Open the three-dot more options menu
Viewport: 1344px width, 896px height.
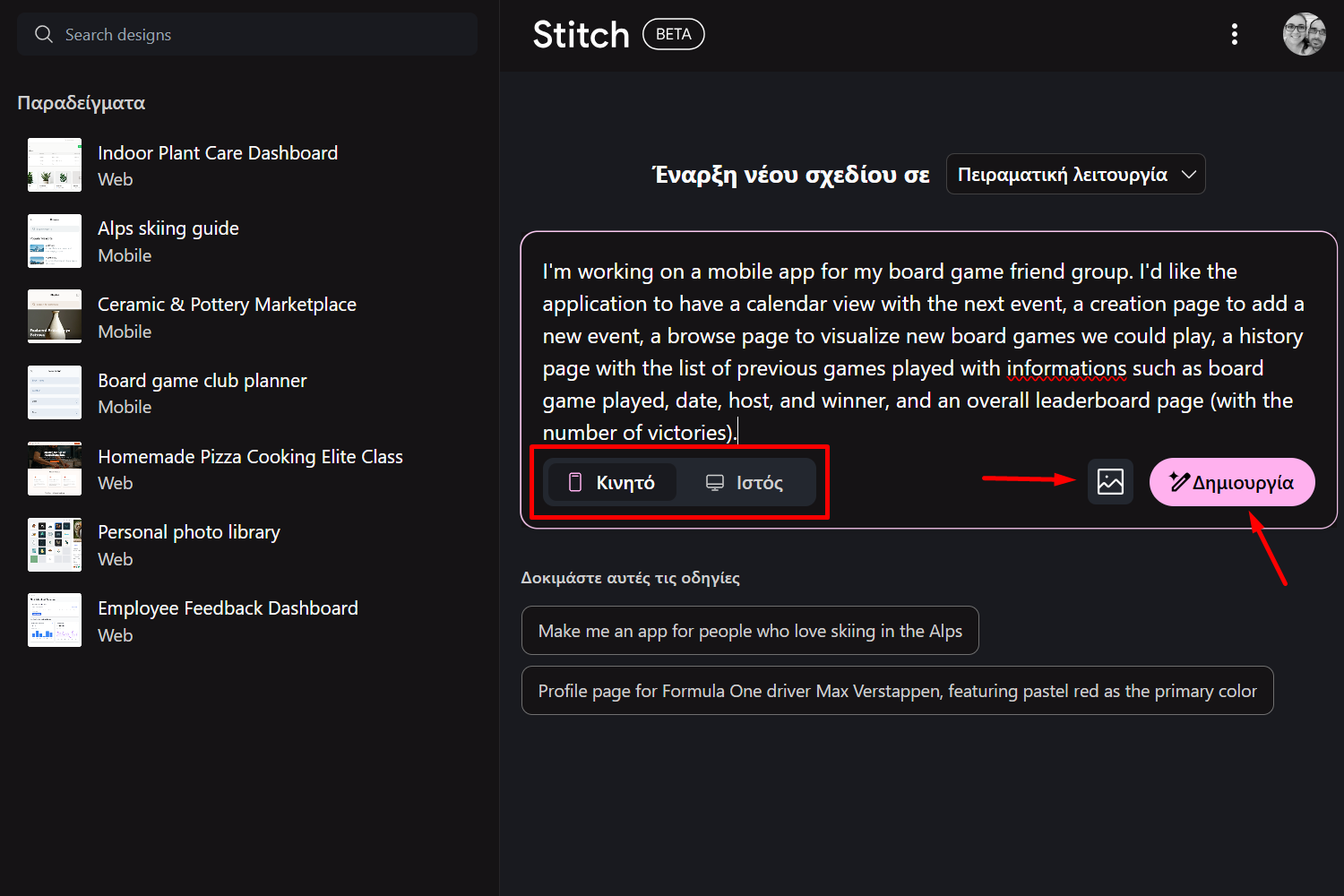pos(1235,34)
